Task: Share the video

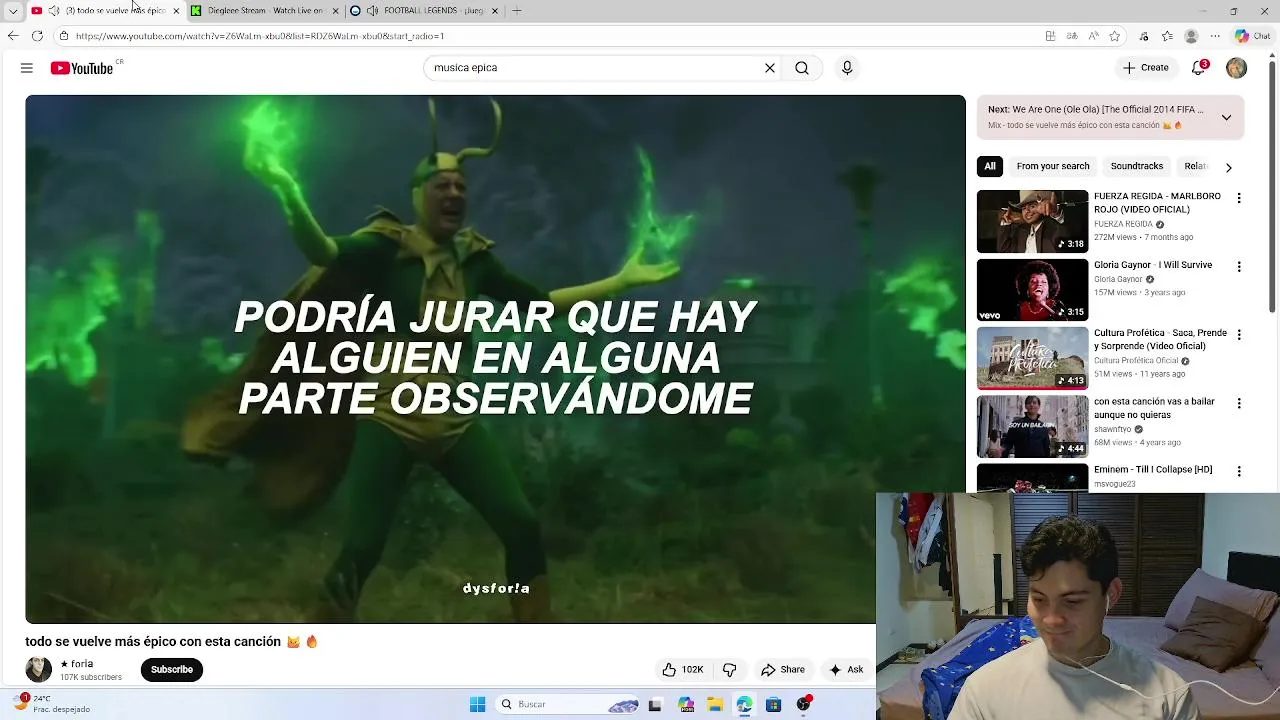Action: point(783,670)
